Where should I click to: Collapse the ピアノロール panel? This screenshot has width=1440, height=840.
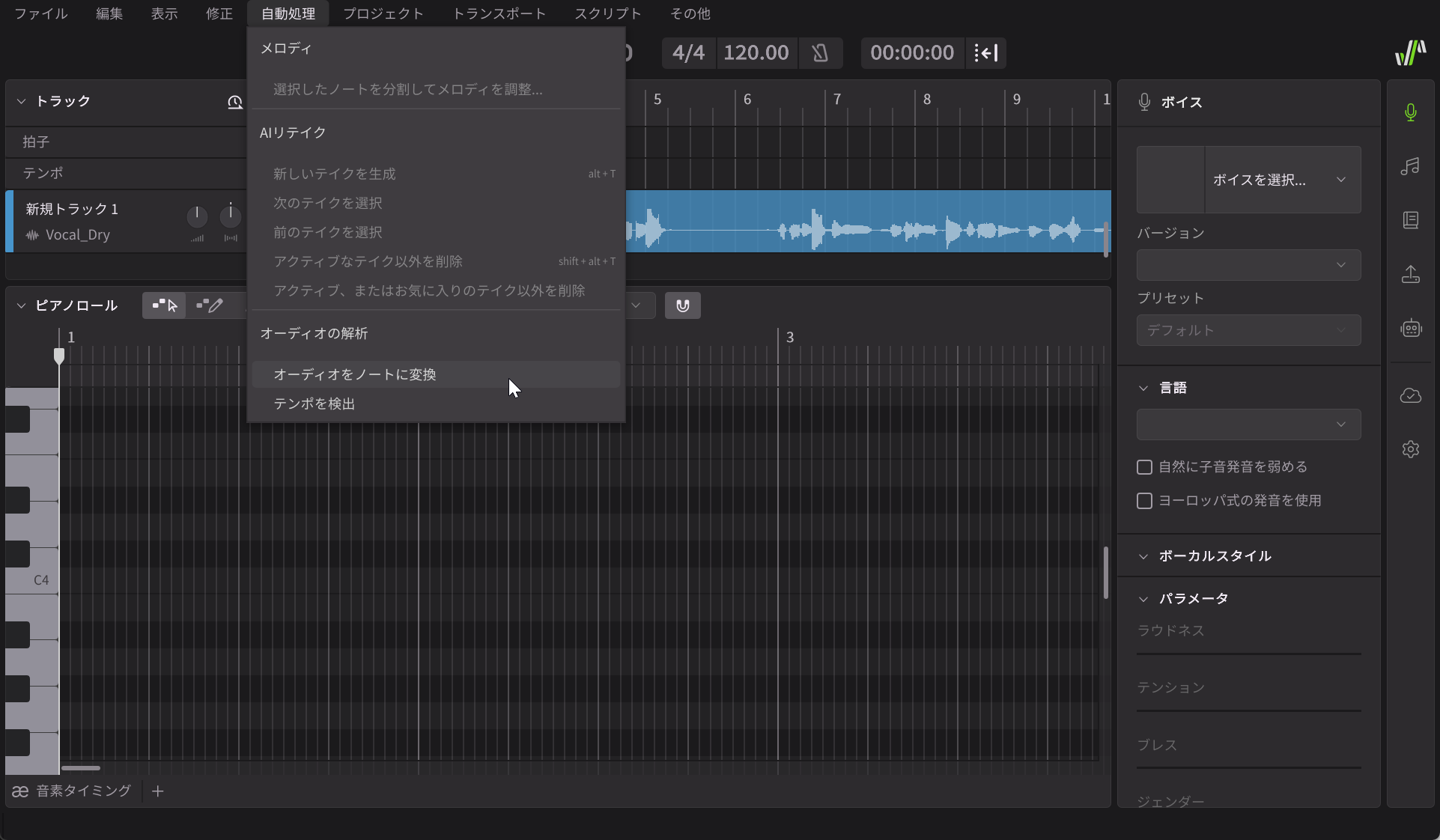tap(21, 305)
